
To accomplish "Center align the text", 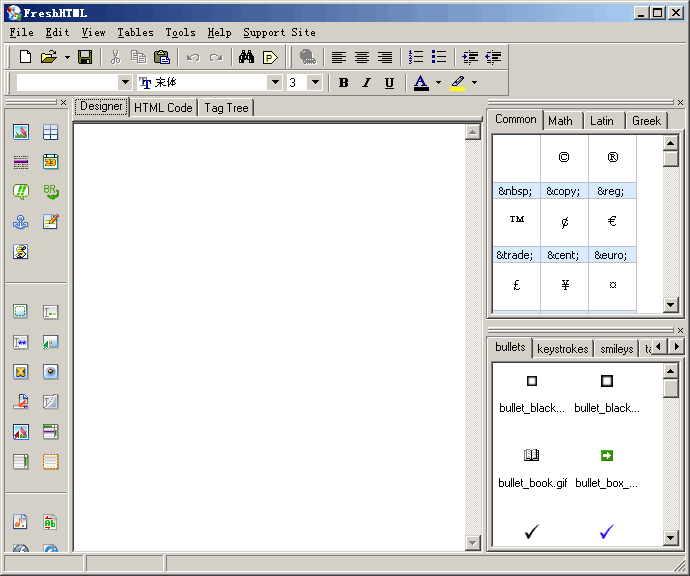I will (x=362, y=57).
